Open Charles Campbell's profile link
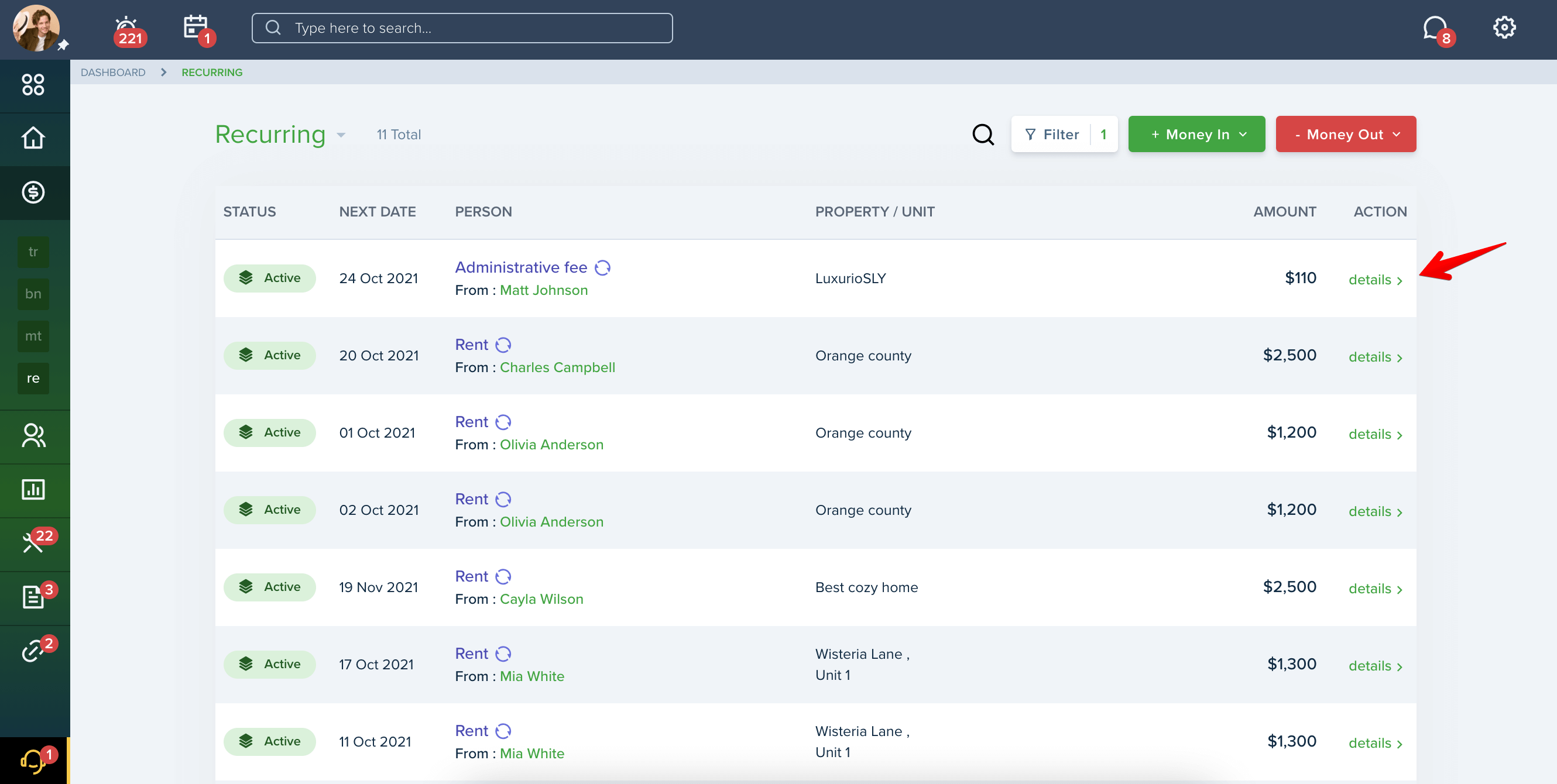This screenshot has width=1557, height=784. tap(557, 368)
